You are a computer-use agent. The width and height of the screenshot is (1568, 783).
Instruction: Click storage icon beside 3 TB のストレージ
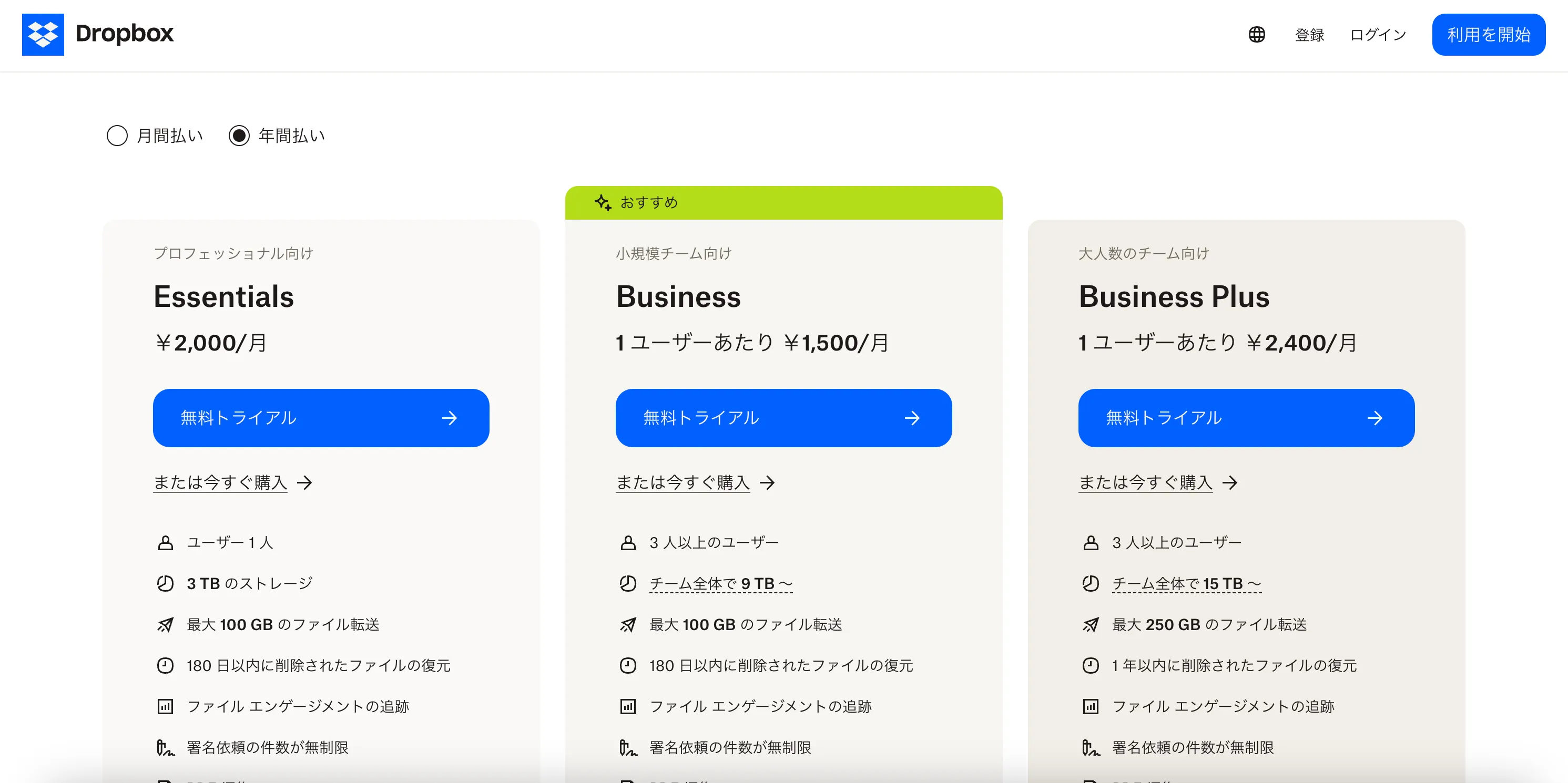pos(165,583)
